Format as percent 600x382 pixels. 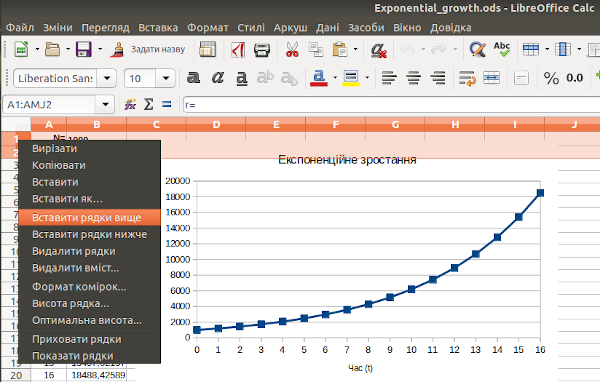coord(551,78)
